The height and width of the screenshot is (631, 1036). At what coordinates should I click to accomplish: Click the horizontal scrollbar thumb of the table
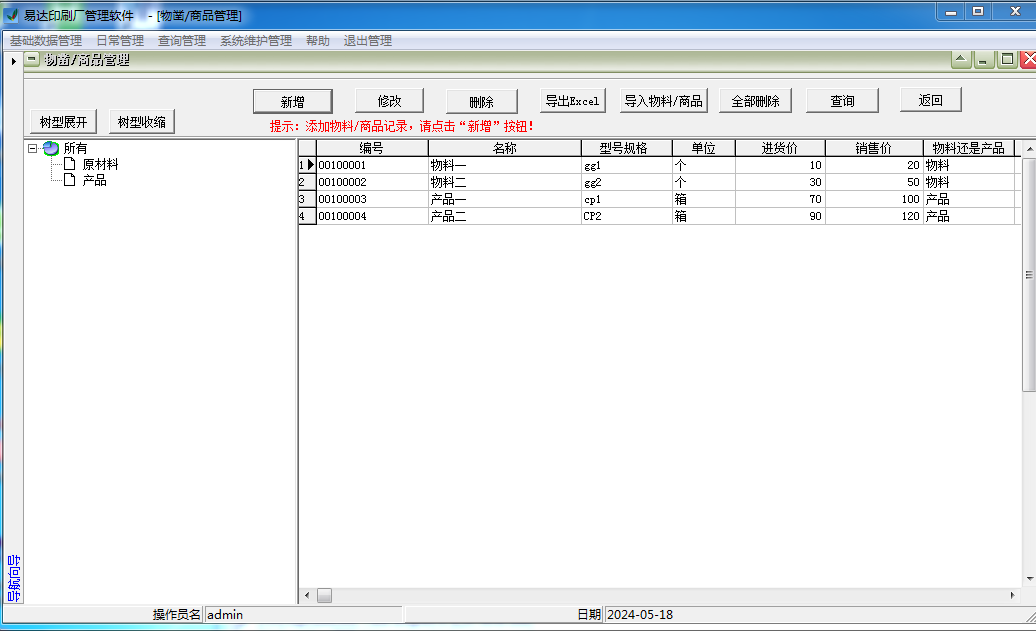[324, 595]
